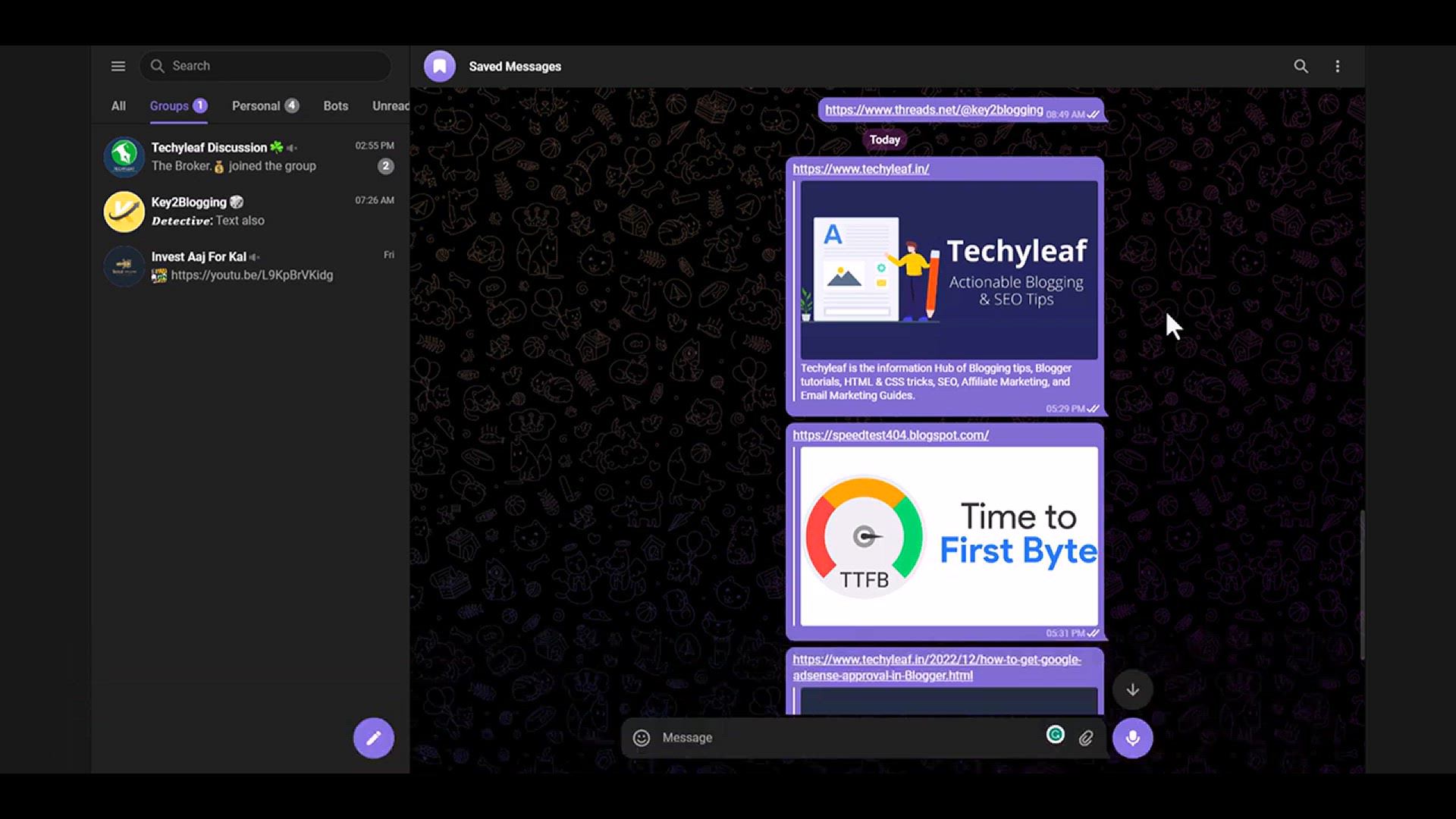Jump to bottom with down arrow button
This screenshot has height=819, width=1456.
point(1132,689)
